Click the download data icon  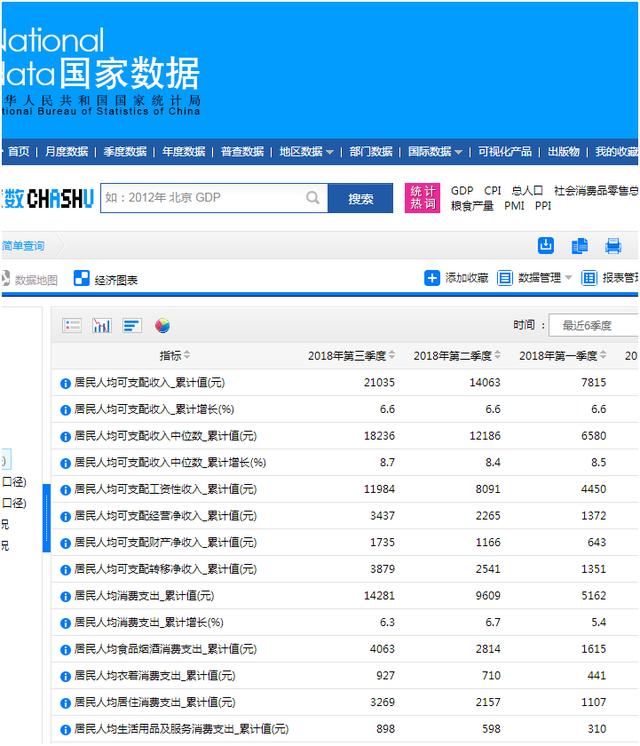click(546, 245)
